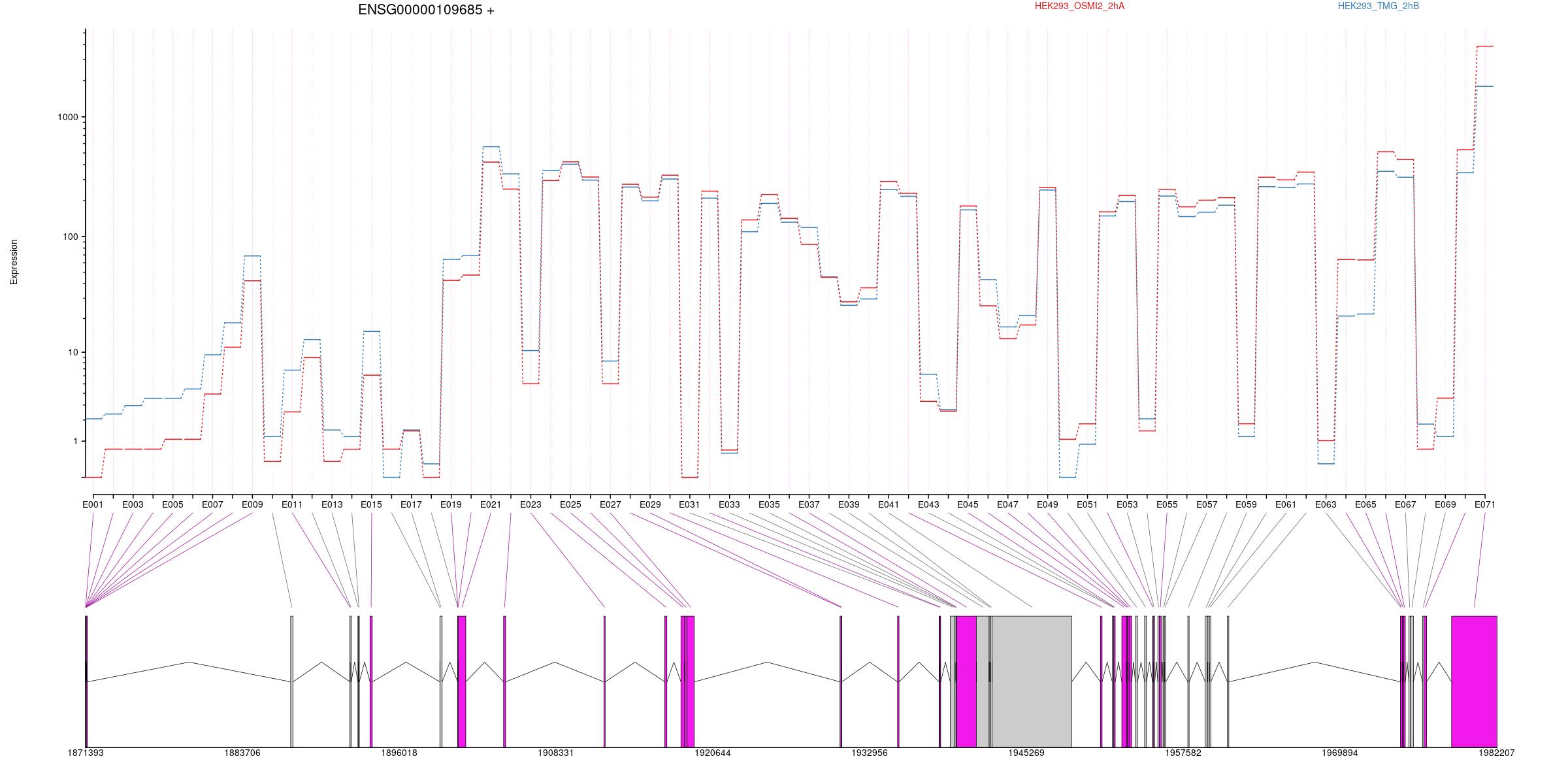The image size is (1568, 784).
Task: Click exon label E061
Action: [x=1286, y=504]
